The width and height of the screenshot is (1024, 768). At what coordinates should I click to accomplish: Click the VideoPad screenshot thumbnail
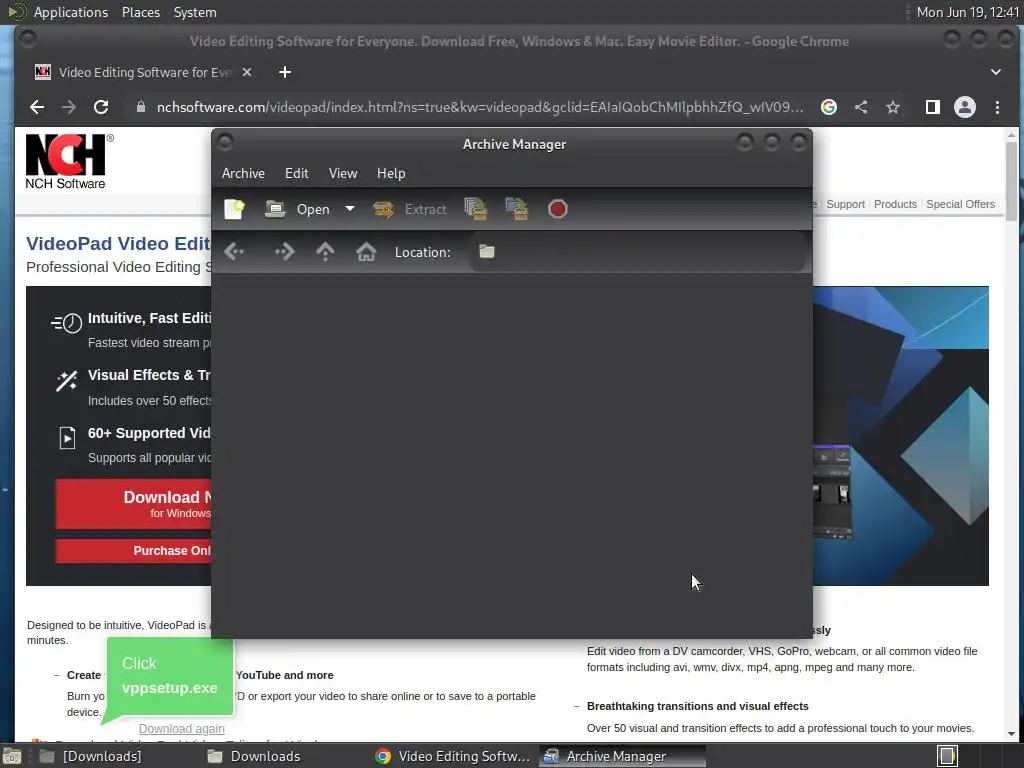(x=832, y=491)
